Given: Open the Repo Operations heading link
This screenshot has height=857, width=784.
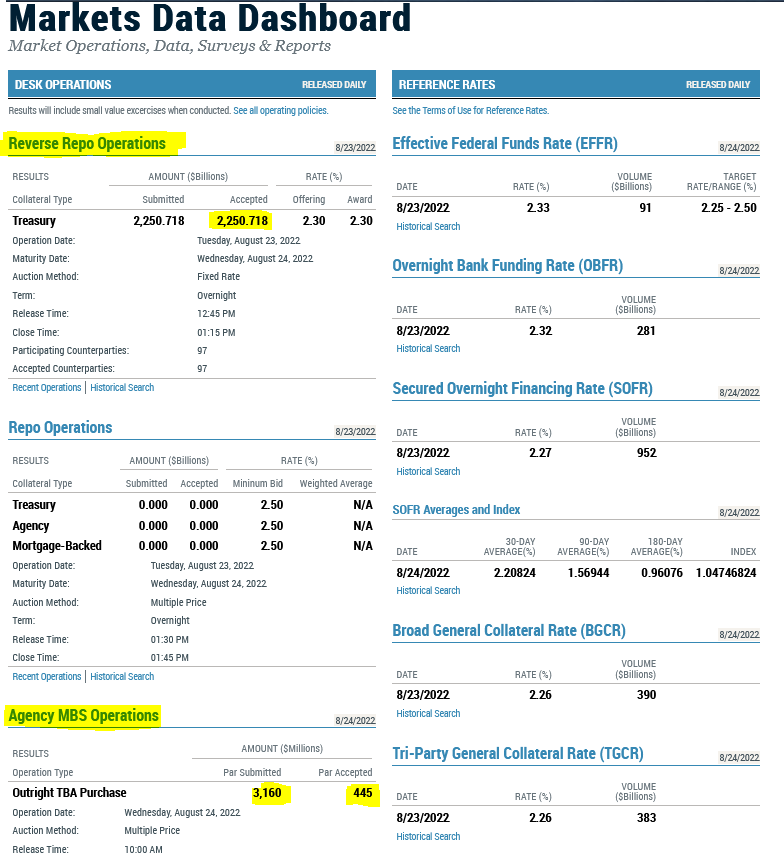Looking at the screenshot, I should [60, 427].
